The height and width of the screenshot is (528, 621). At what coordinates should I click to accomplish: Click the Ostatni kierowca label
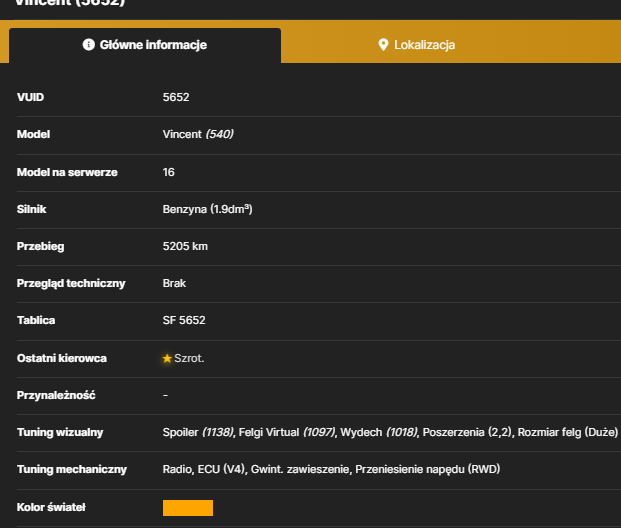pos(62,358)
